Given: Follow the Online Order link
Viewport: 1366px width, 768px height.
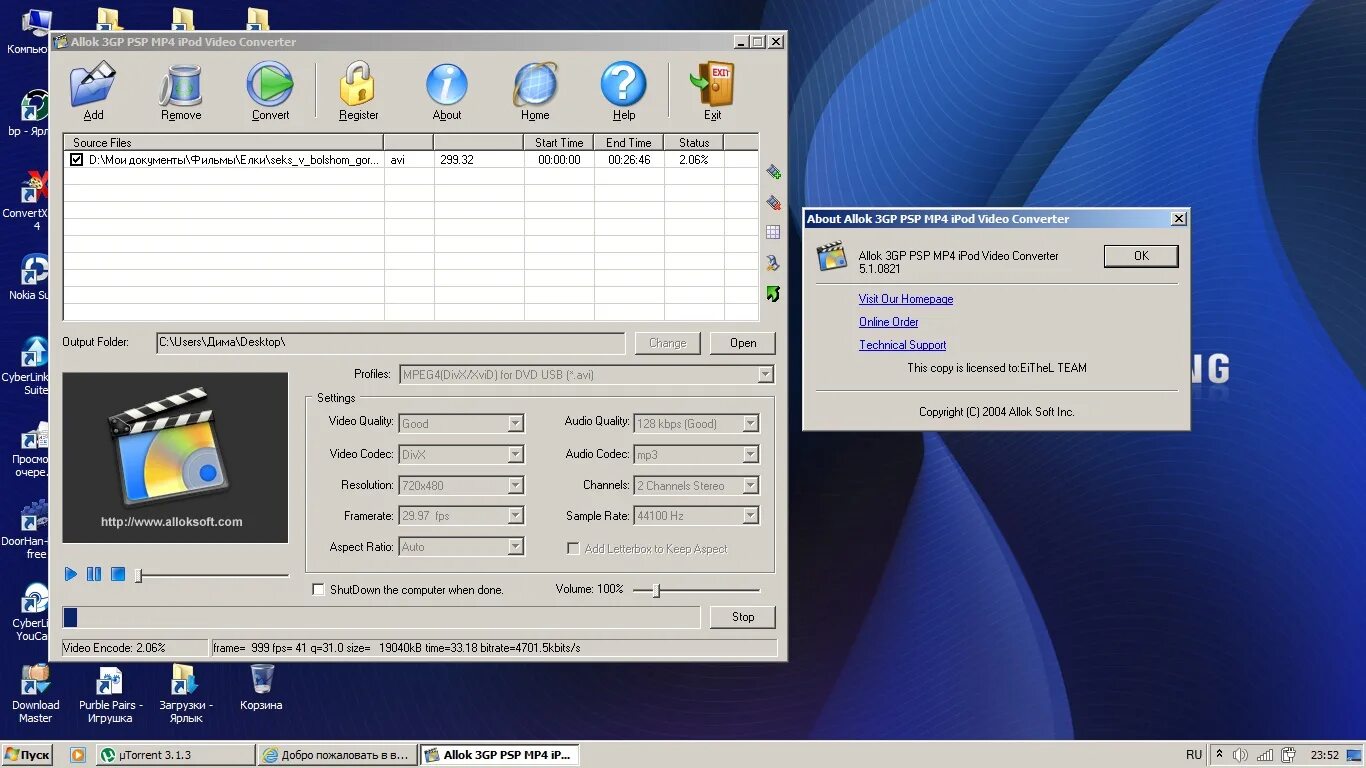Looking at the screenshot, I should tap(888, 322).
